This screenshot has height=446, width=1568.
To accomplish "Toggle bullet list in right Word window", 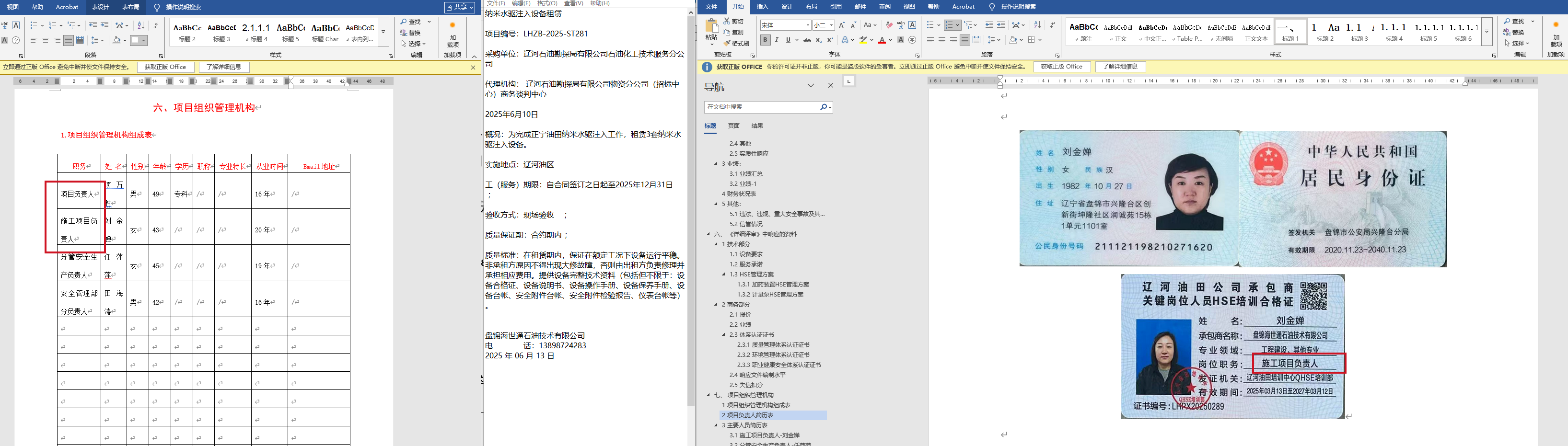I will pyautogui.click(x=930, y=25).
